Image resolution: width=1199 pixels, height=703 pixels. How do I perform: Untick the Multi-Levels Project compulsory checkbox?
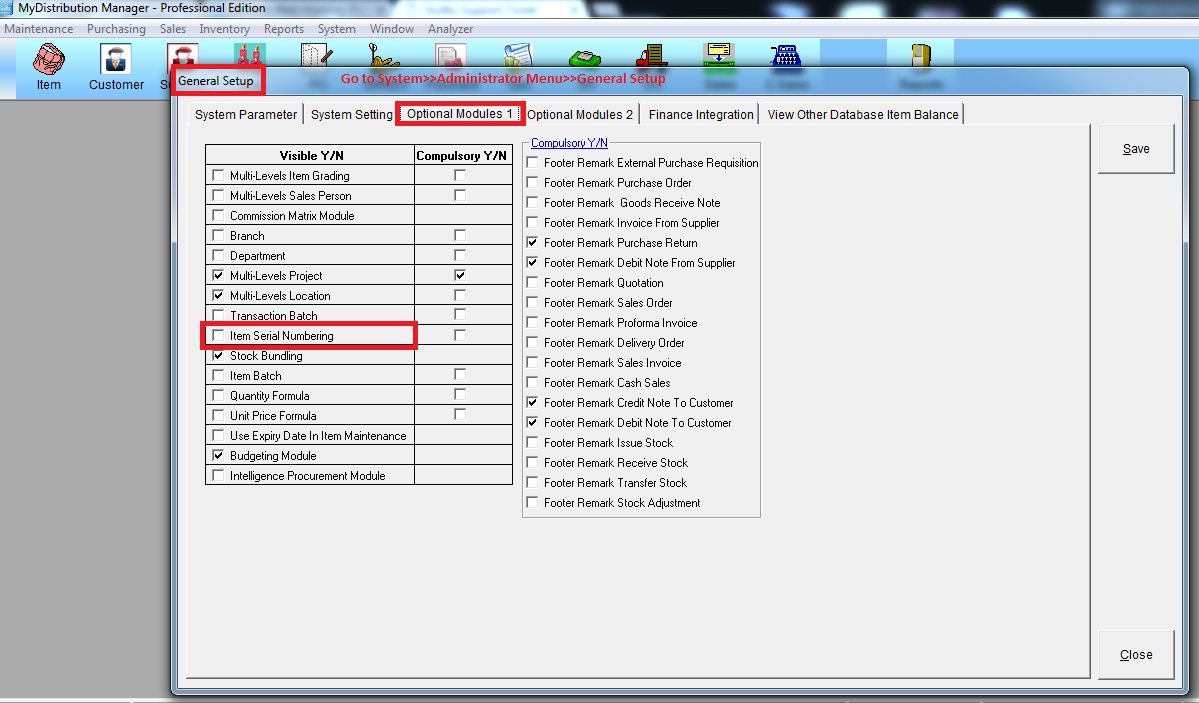pyautogui.click(x=460, y=275)
